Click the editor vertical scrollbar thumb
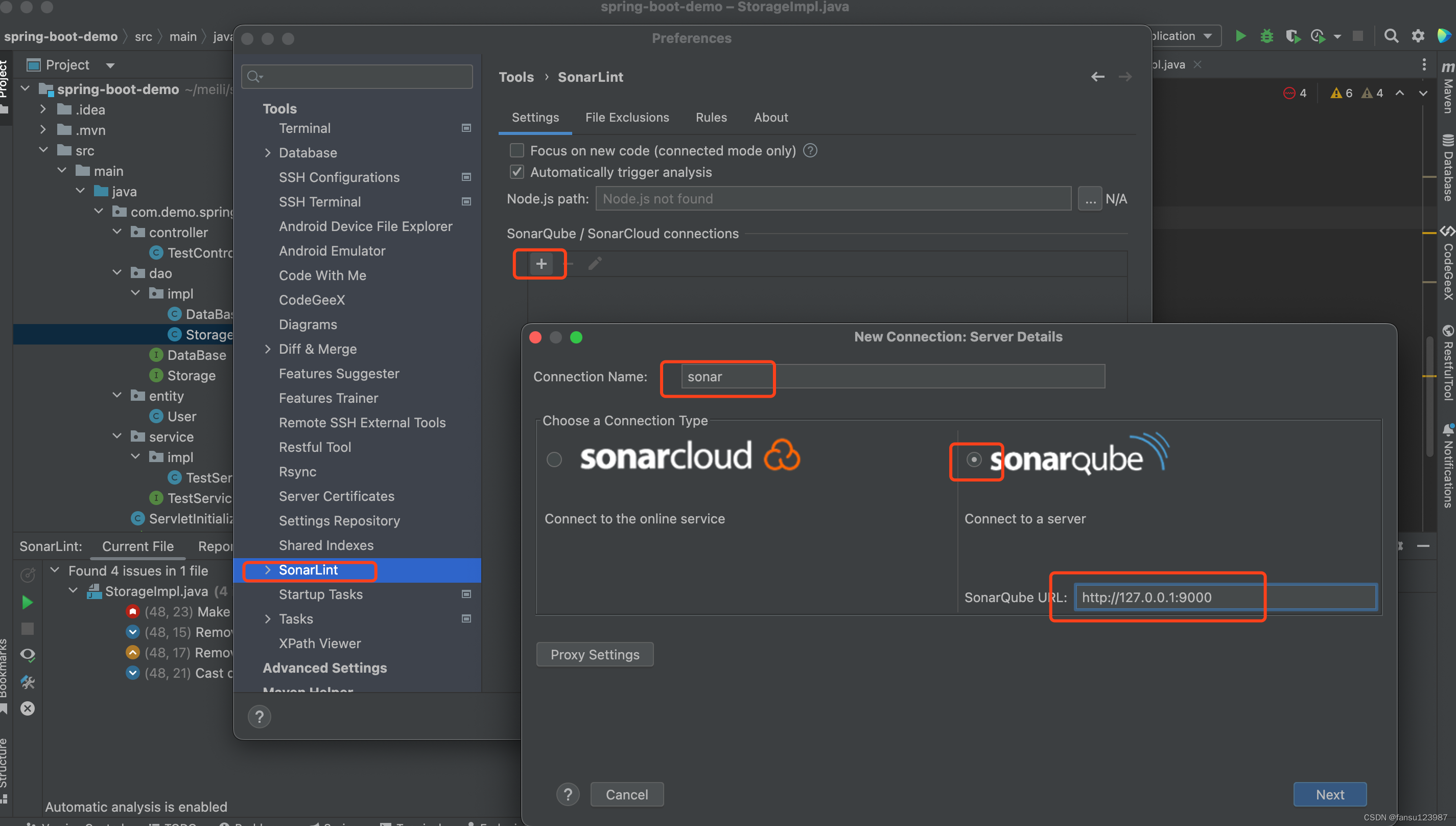Screen dimensions: 1456x826 pyautogui.click(x=1429, y=397)
